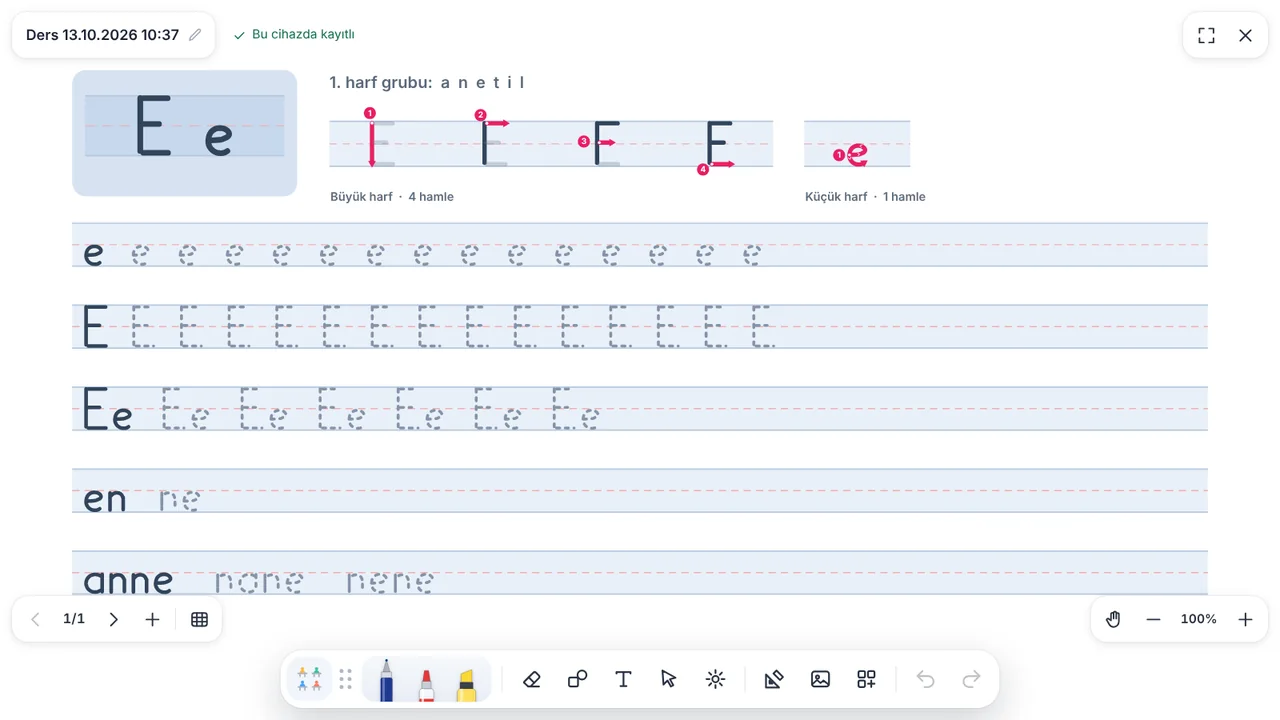This screenshot has width=1280, height=720.
Task: Open the students group icon
Action: coord(310,680)
